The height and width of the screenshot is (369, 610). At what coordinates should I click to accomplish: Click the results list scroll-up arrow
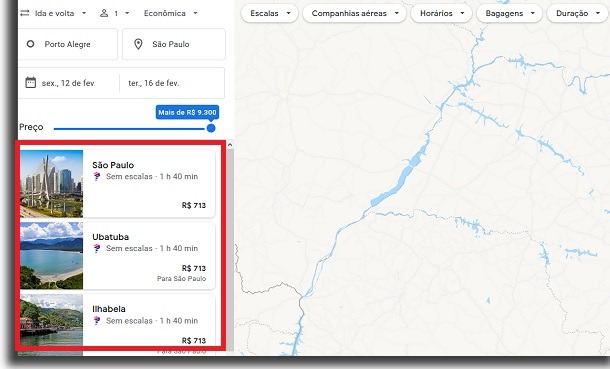point(230,145)
